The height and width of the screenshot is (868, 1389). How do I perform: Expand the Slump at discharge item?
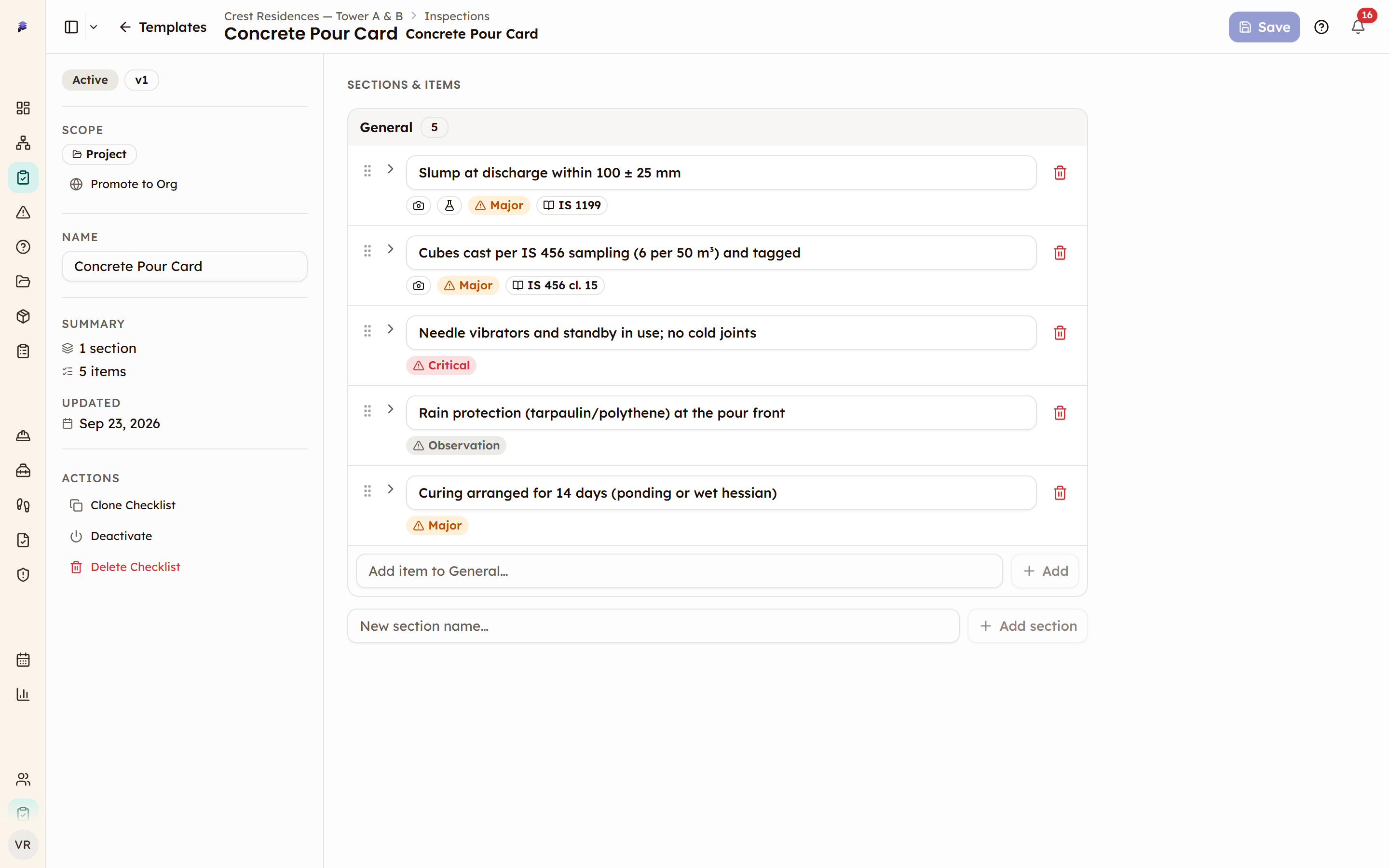[x=390, y=169]
